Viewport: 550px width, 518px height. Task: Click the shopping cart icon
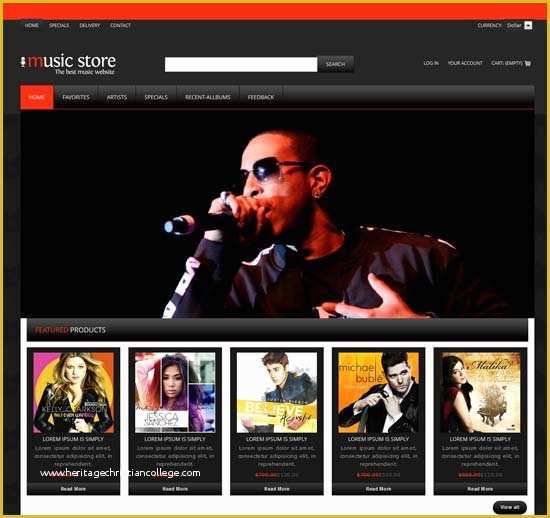tap(528, 63)
